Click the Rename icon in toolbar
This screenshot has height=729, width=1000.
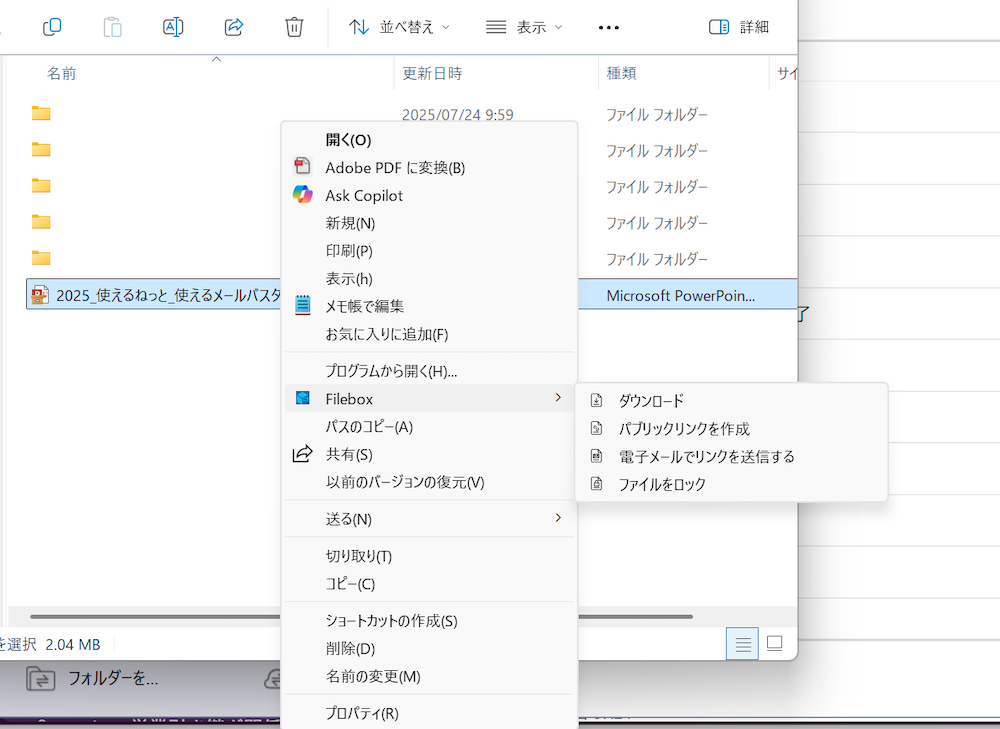[173, 27]
